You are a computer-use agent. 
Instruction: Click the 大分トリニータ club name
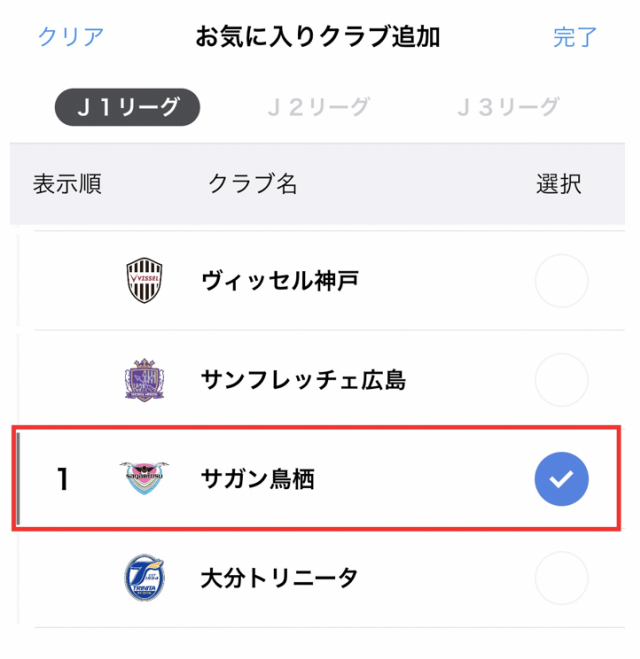pos(279,578)
